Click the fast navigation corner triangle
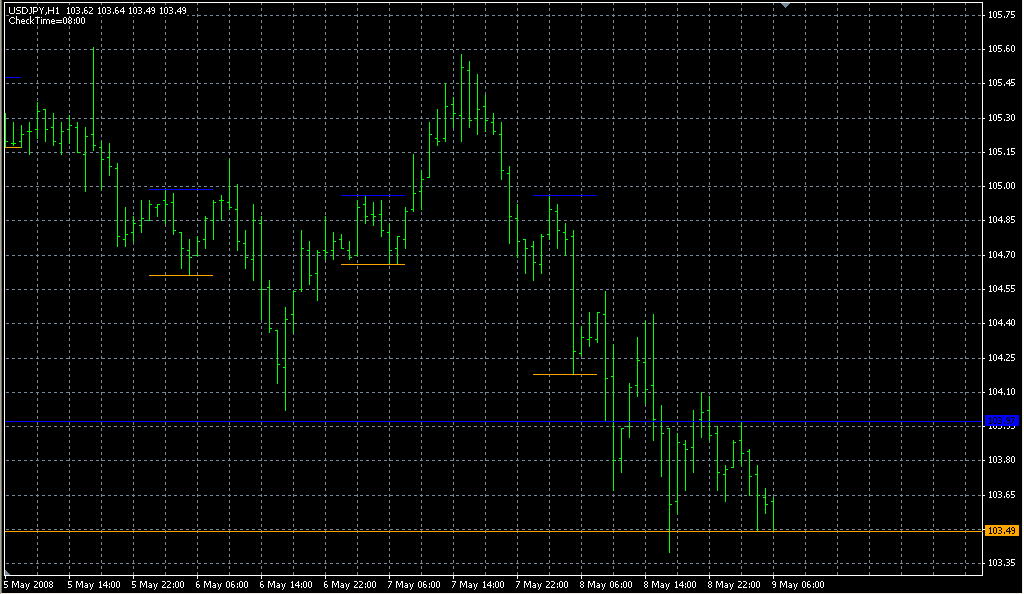Screen dimensions: 1024x594 click(7, 572)
